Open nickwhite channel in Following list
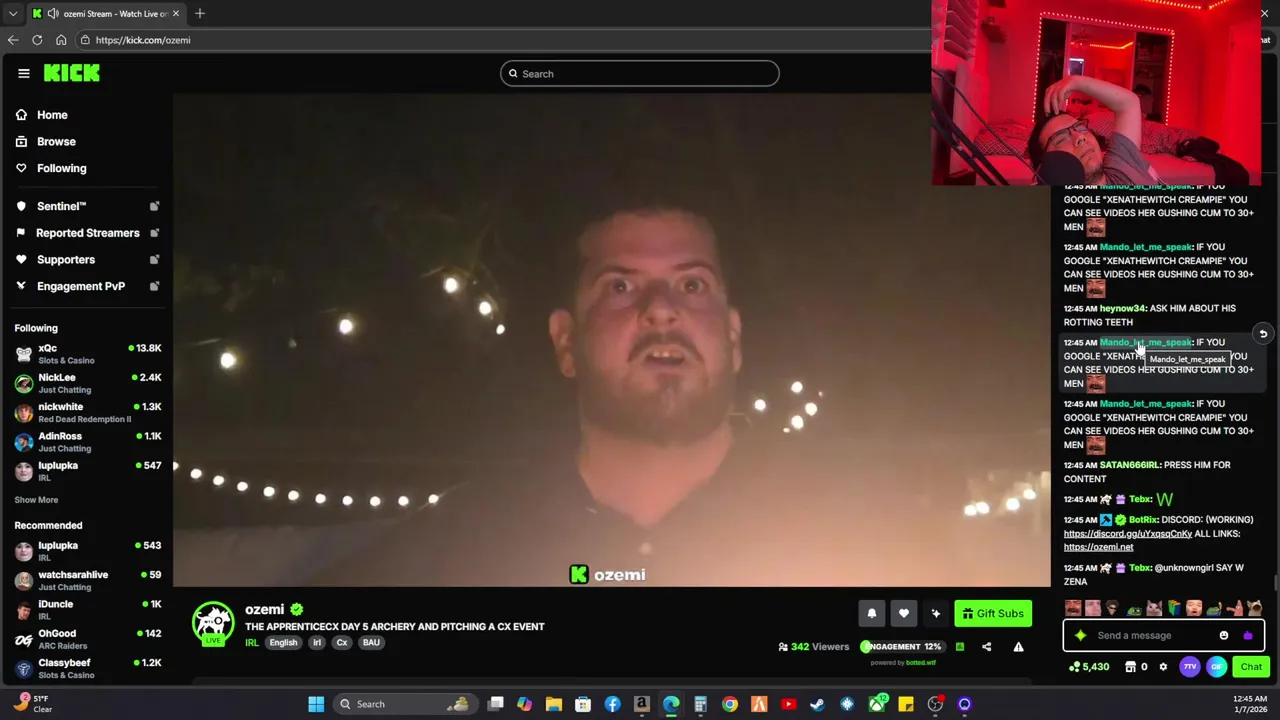The width and height of the screenshot is (1280, 720). [x=88, y=412]
